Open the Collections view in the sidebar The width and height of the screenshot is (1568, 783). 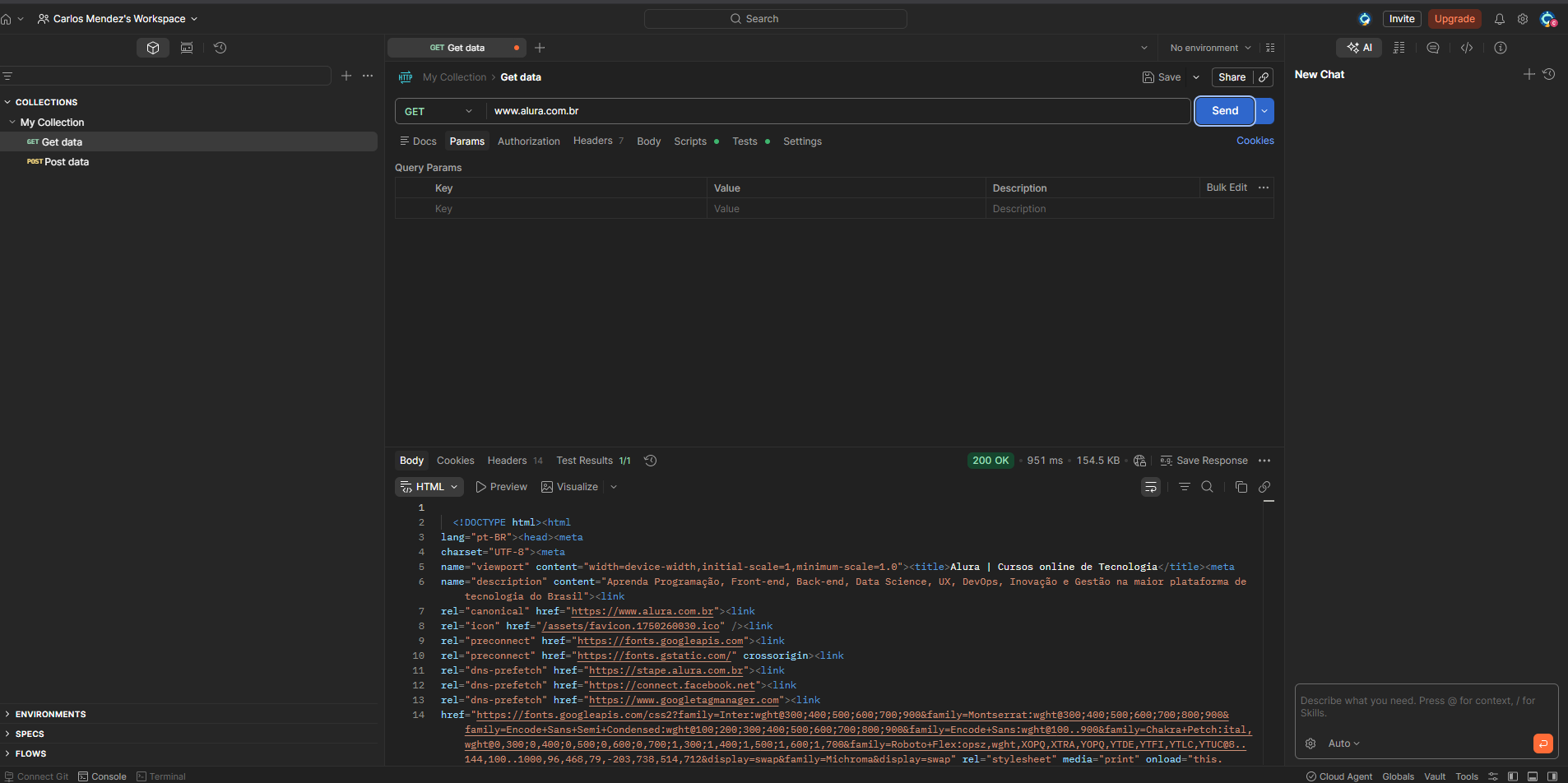tap(153, 48)
